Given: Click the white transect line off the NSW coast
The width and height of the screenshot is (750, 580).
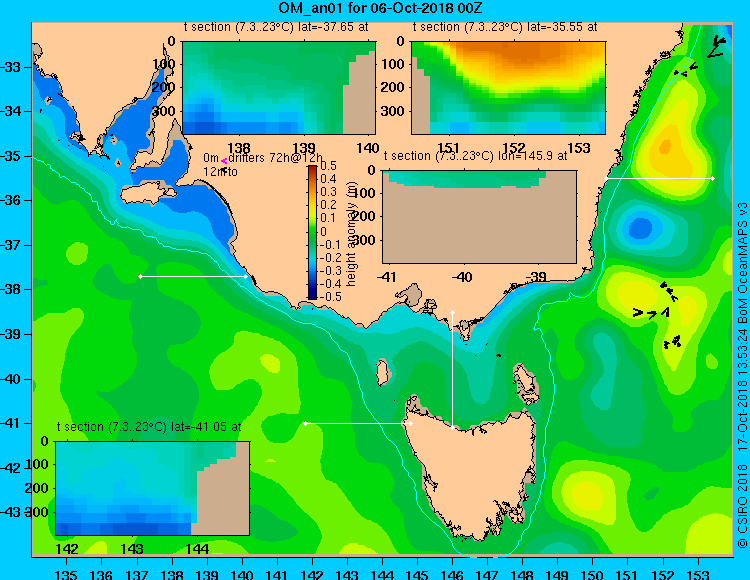Looking at the screenshot, I should pos(659,178).
